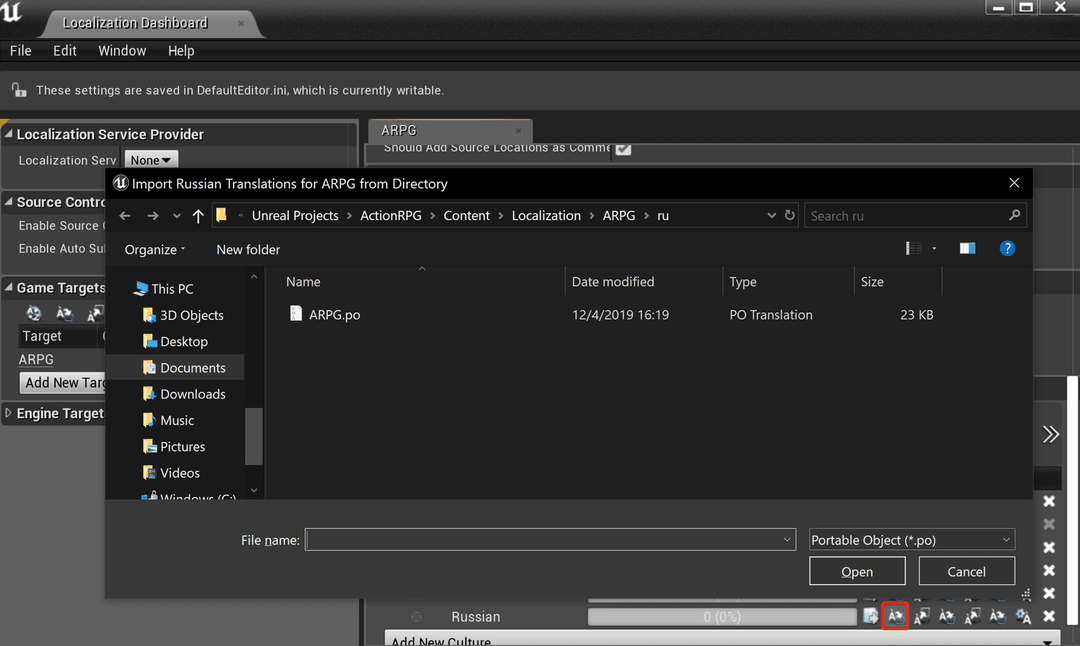This screenshot has width=1080, height=646.
Task: Click the Cancel button
Action: click(966, 572)
